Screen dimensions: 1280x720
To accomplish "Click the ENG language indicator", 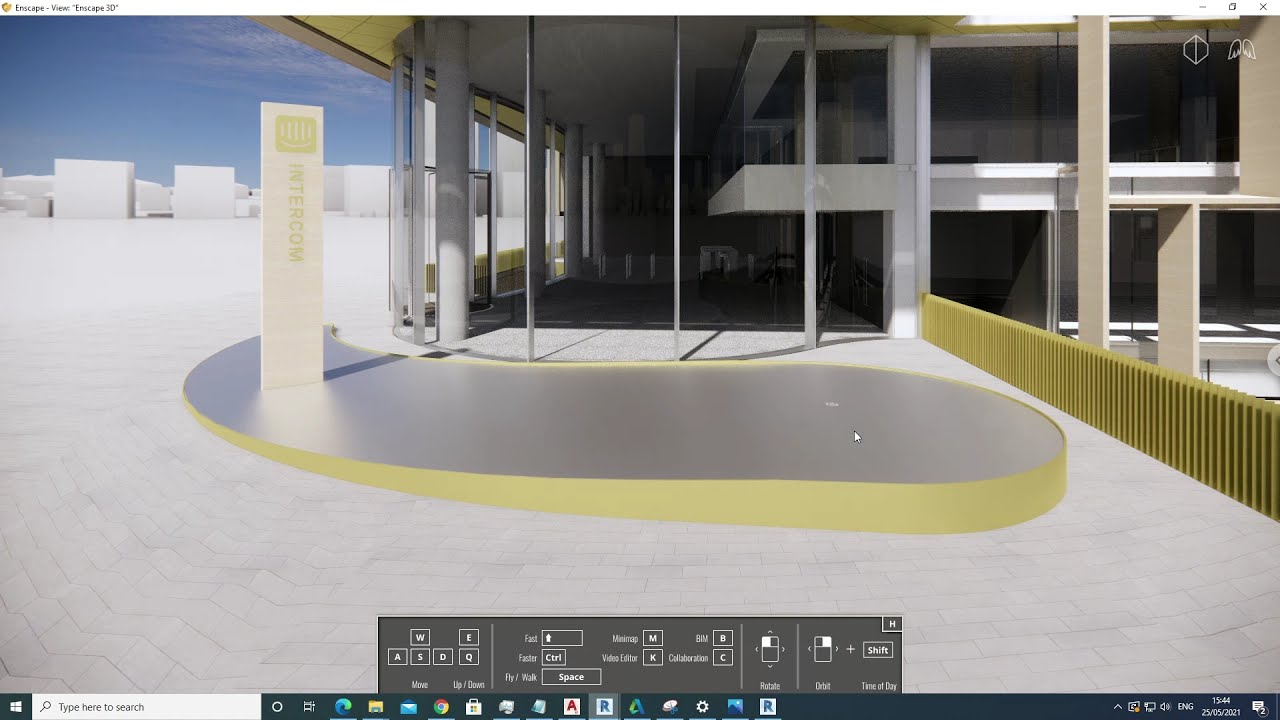I will click(x=1186, y=707).
